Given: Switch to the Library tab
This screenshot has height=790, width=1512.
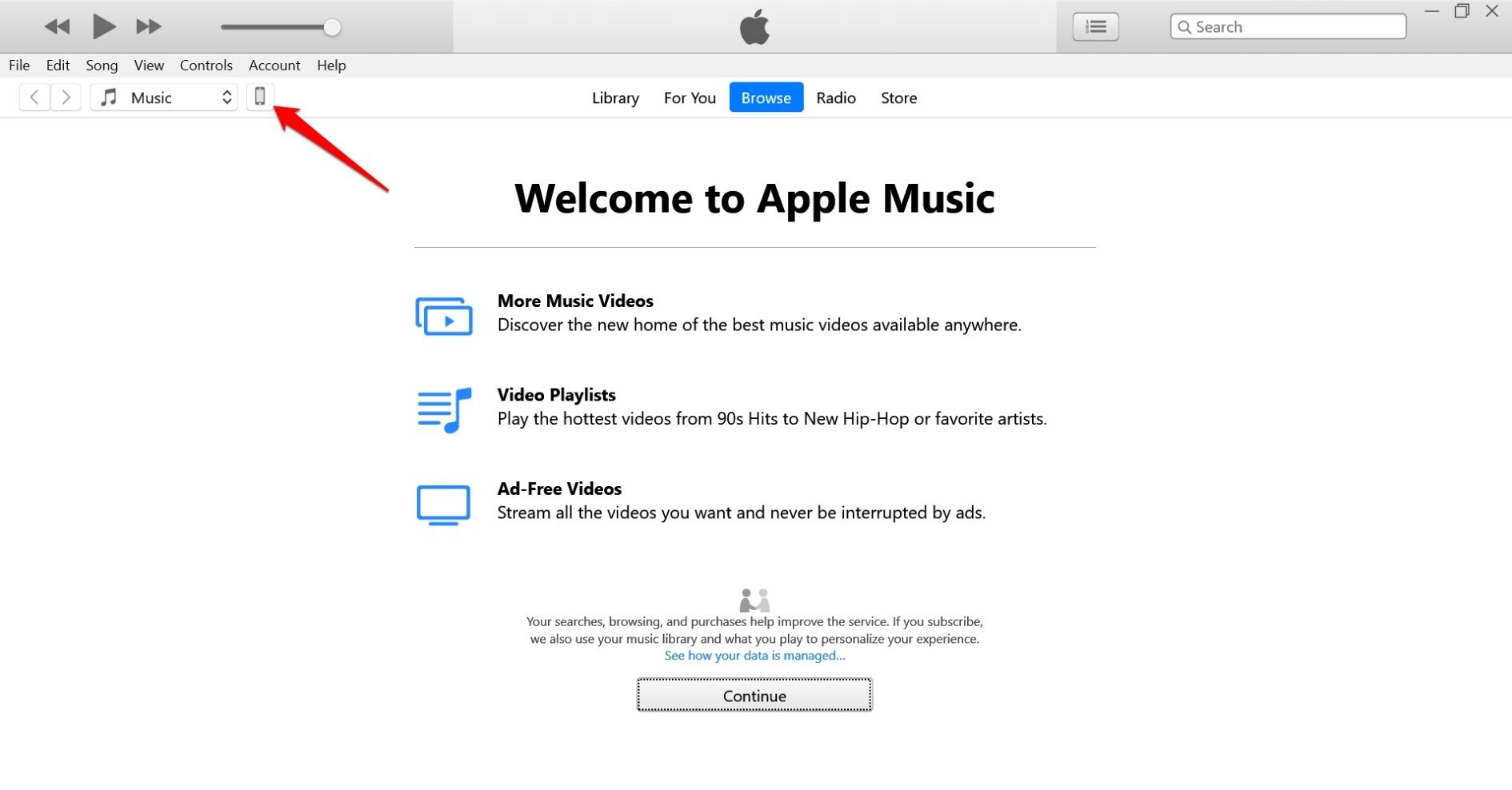Looking at the screenshot, I should click(615, 98).
